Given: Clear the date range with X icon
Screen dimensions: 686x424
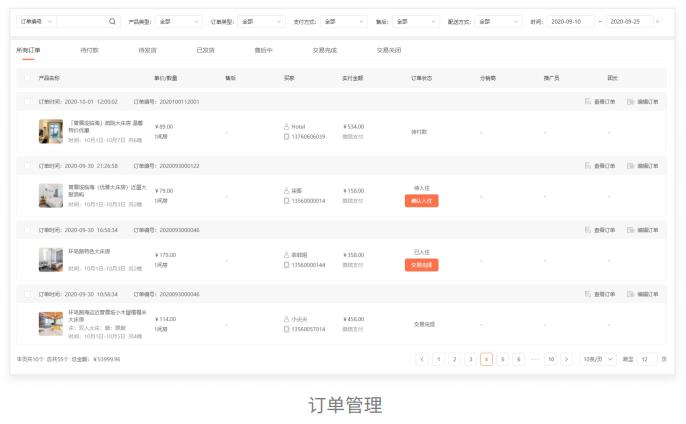Looking at the screenshot, I should [657, 21].
